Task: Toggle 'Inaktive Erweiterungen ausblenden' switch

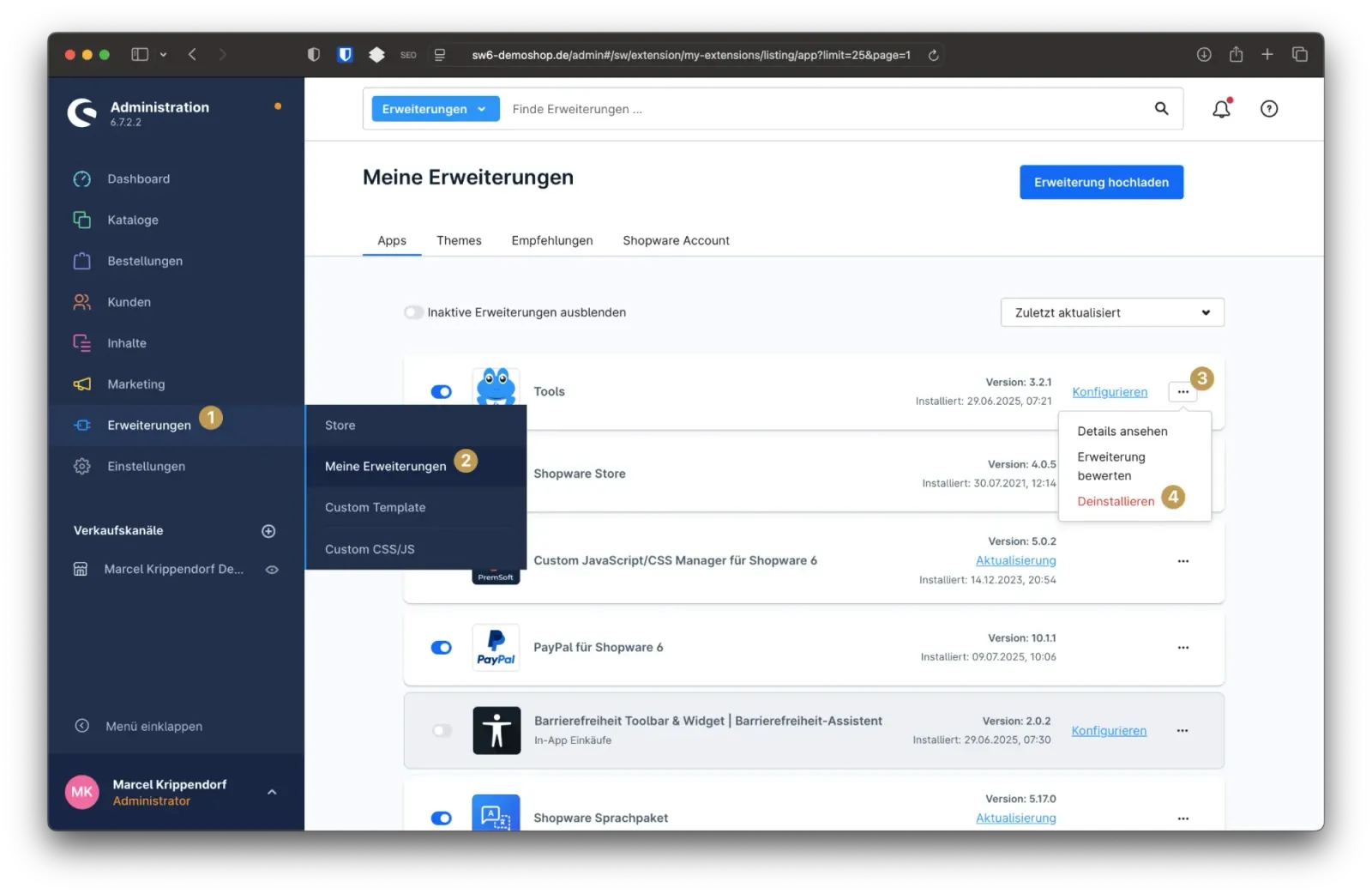Action: pyautogui.click(x=414, y=312)
